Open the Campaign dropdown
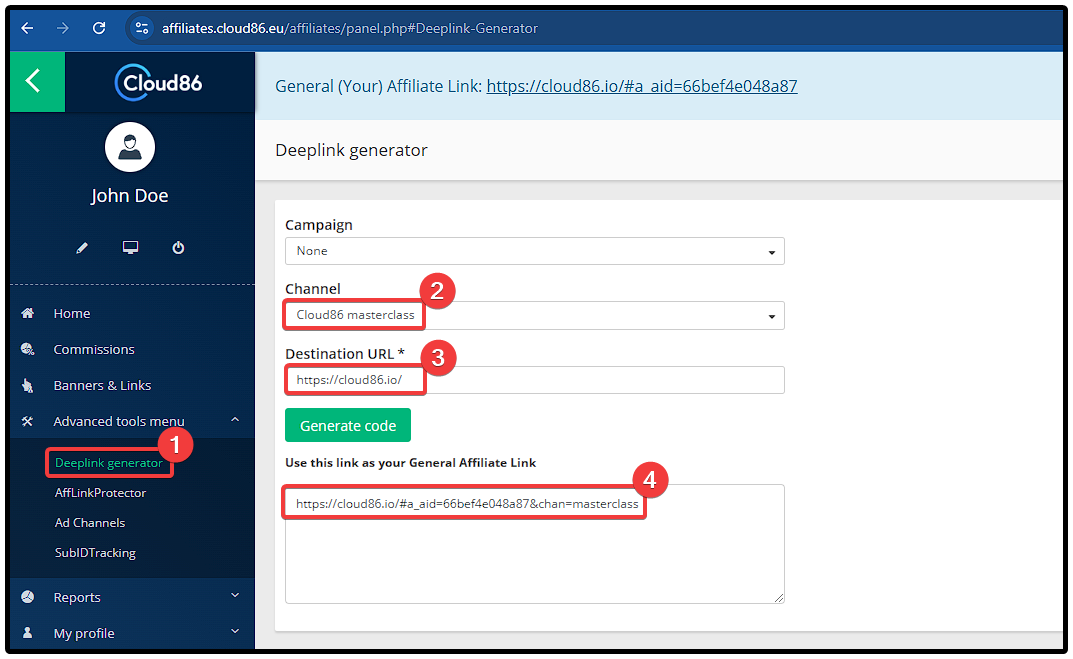The image size is (1073, 659). (534, 251)
